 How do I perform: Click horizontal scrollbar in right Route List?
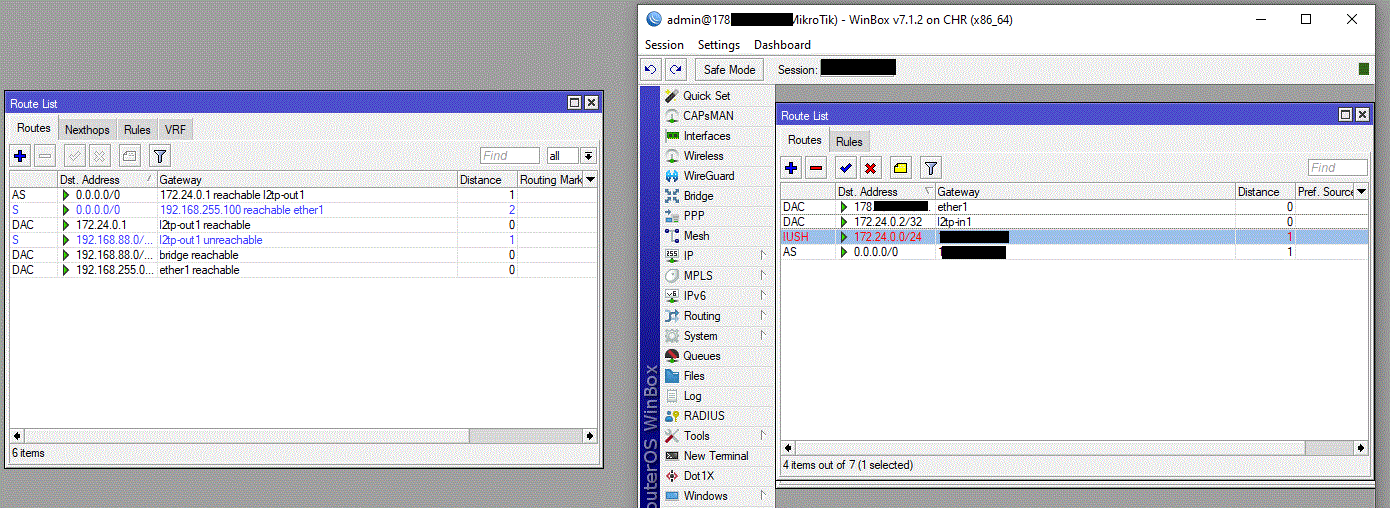(x=1075, y=448)
